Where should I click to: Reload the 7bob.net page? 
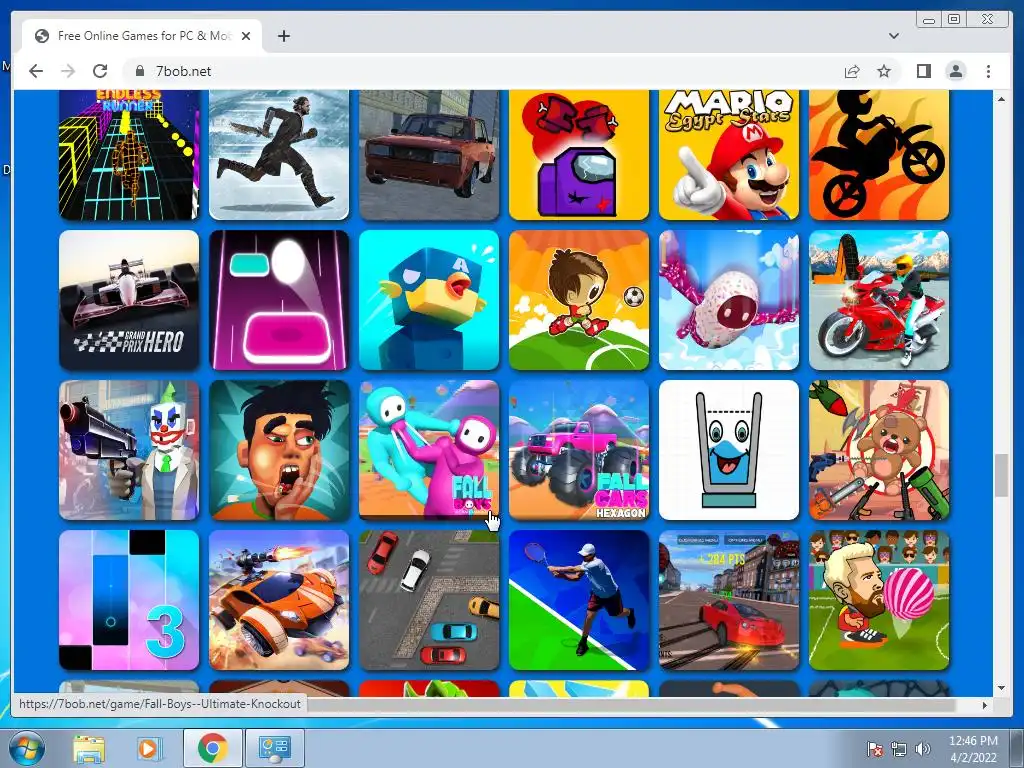pos(100,71)
